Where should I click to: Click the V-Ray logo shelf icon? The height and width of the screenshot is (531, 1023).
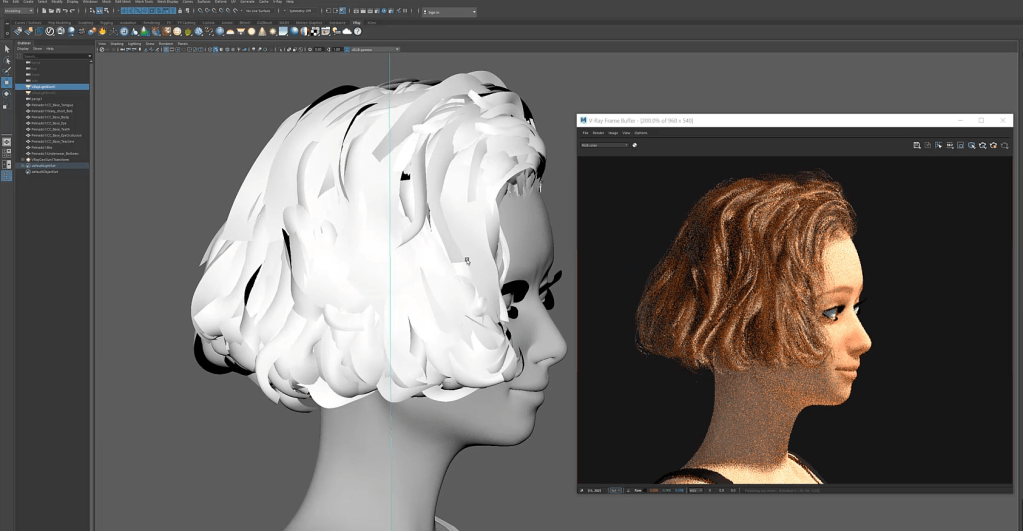(50, 31)
